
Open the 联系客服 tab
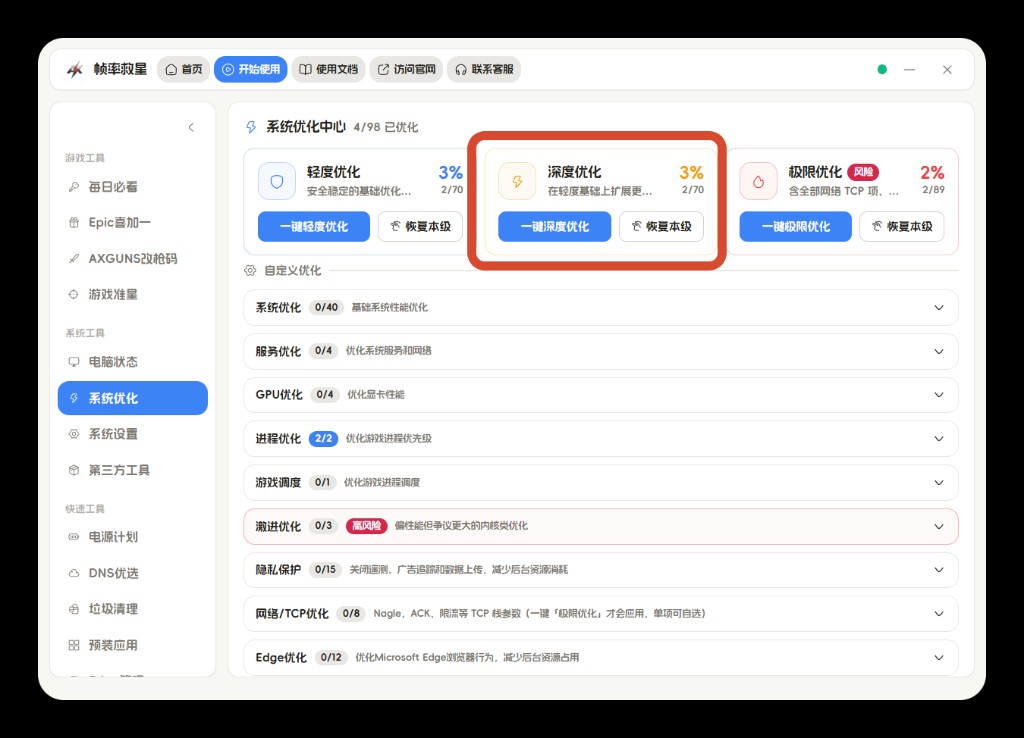pyautogui.click(x=484, y=69)
